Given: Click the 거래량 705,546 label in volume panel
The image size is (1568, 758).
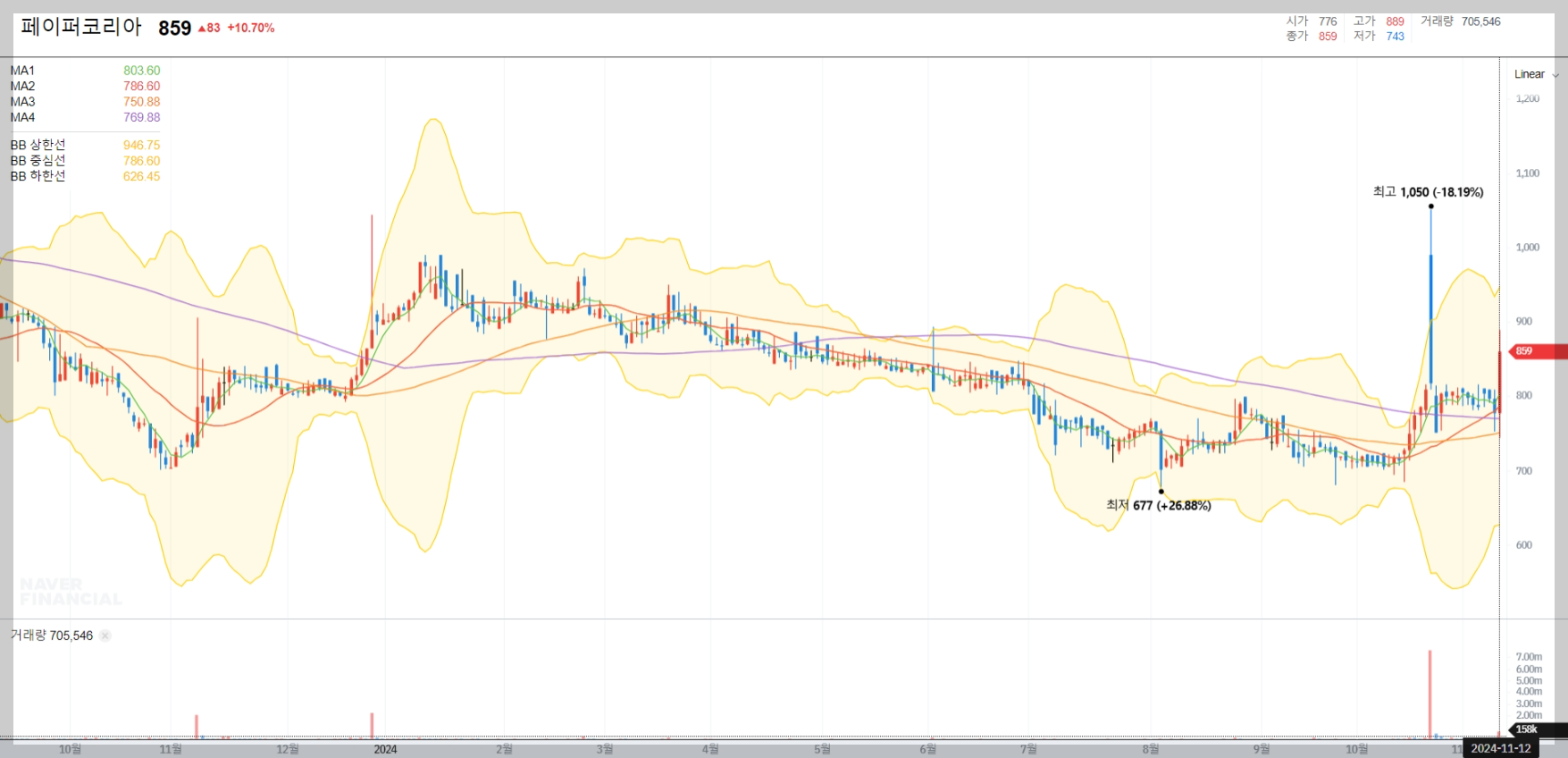Looking at the screenshot, I should [x=52, y=636].
